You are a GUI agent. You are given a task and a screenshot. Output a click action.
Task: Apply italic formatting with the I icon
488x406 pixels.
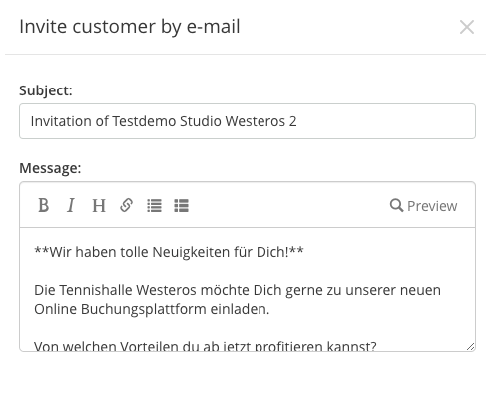[x=71, y=205]
